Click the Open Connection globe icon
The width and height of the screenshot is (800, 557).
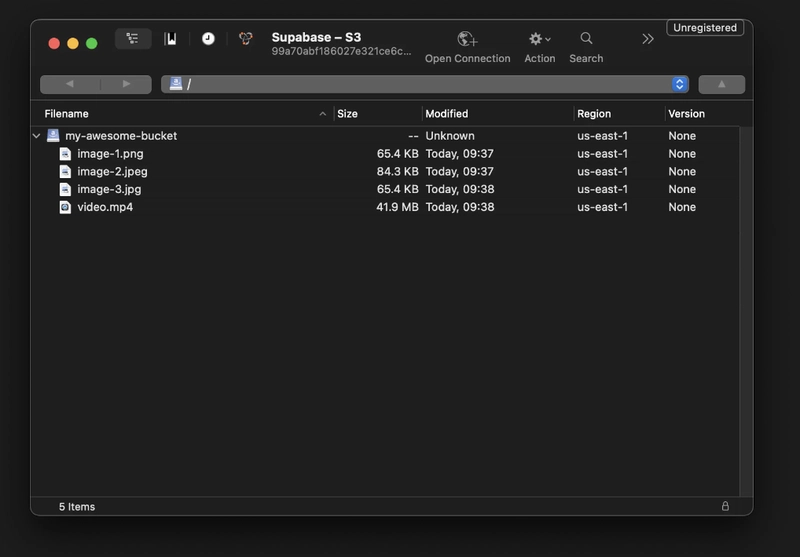(x=467, y=39)
